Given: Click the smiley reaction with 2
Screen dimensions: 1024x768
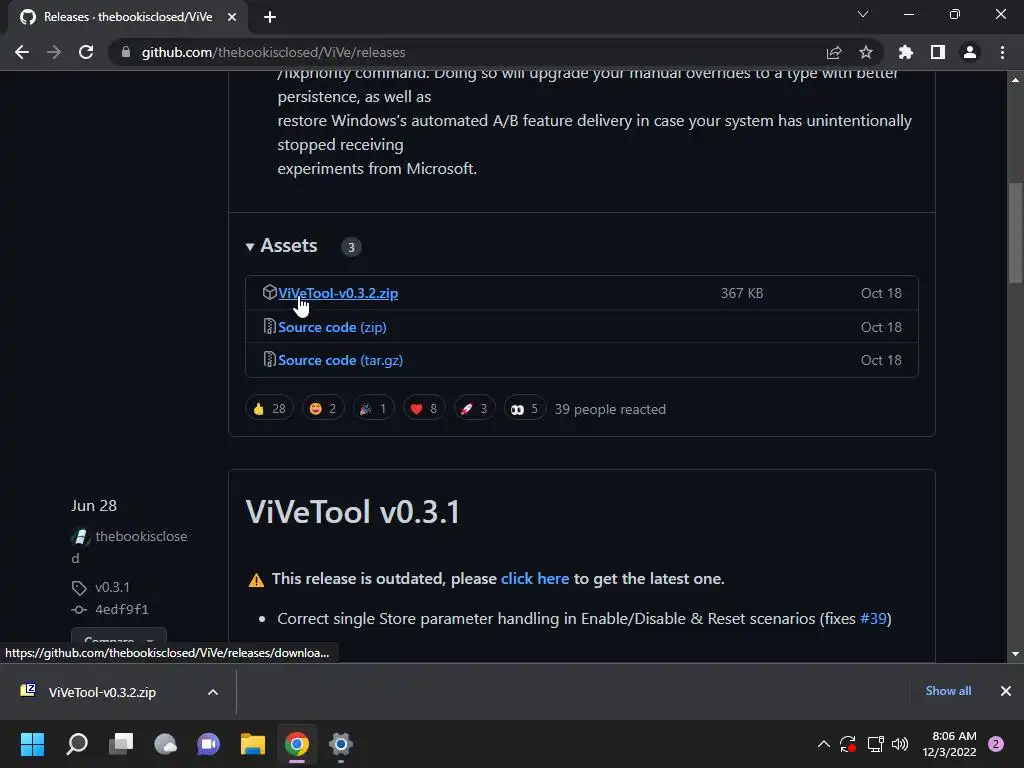Looking at the screenshot, I should coord(323,409).
